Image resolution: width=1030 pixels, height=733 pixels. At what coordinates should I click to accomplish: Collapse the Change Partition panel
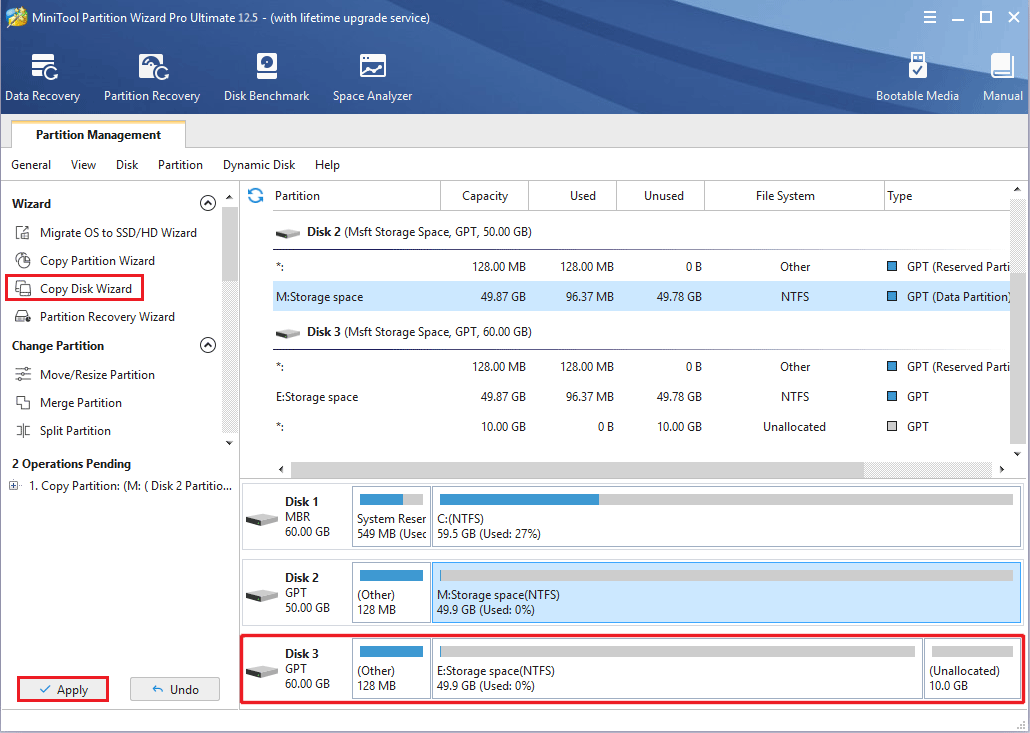pos(208,344)
